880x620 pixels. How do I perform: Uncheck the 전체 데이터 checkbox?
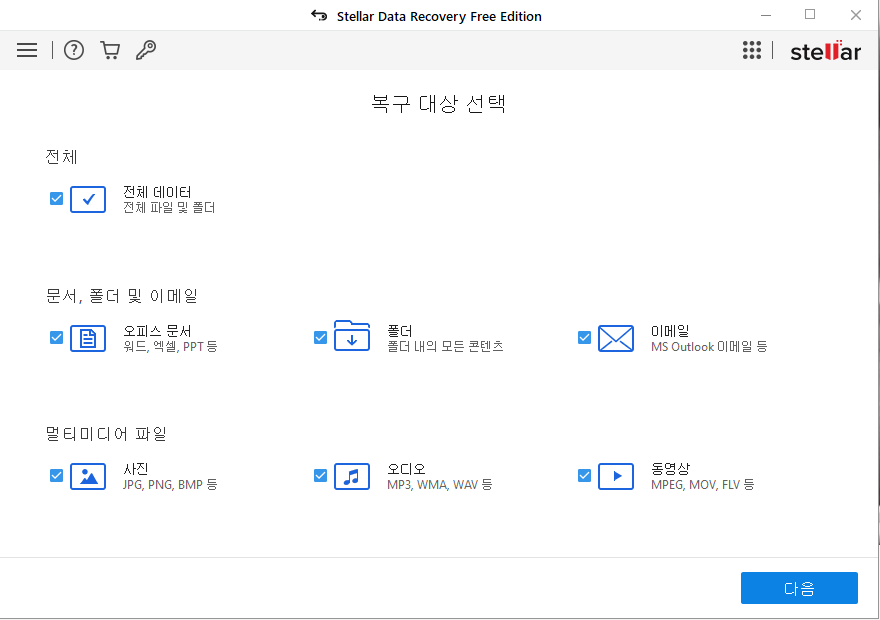coord(56,199)
